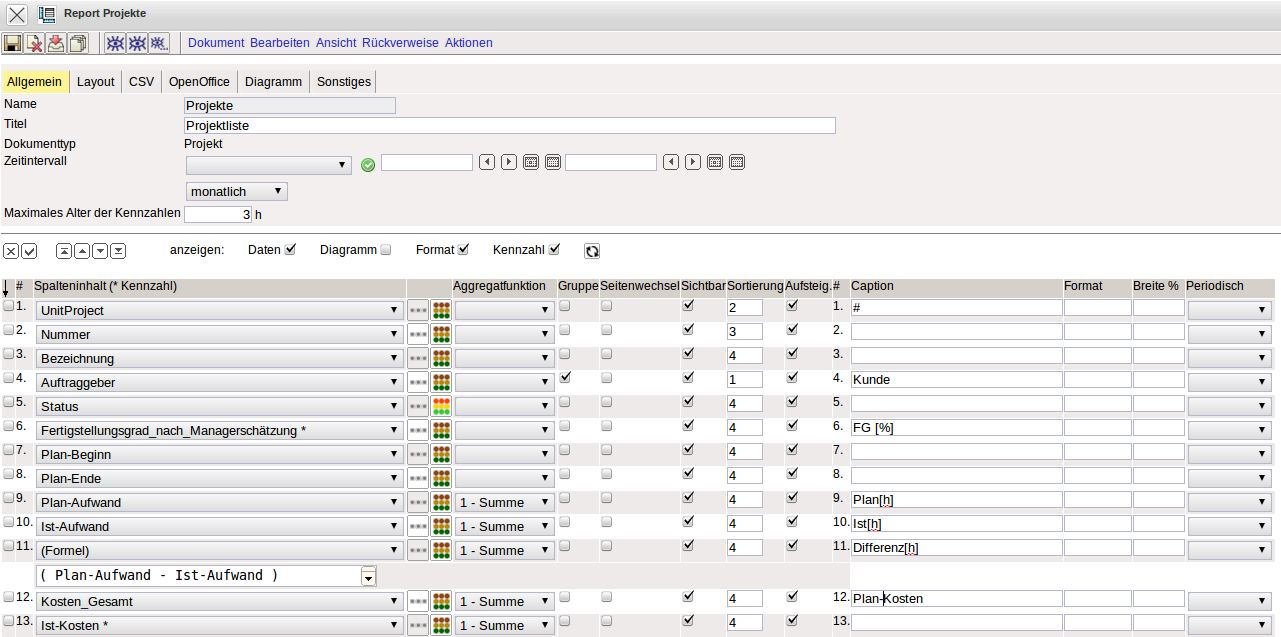Click the move-to-top arrow icon
The width and height of the screenshot is (1281, 637).
pyautogui.click(x=64, y=251)
